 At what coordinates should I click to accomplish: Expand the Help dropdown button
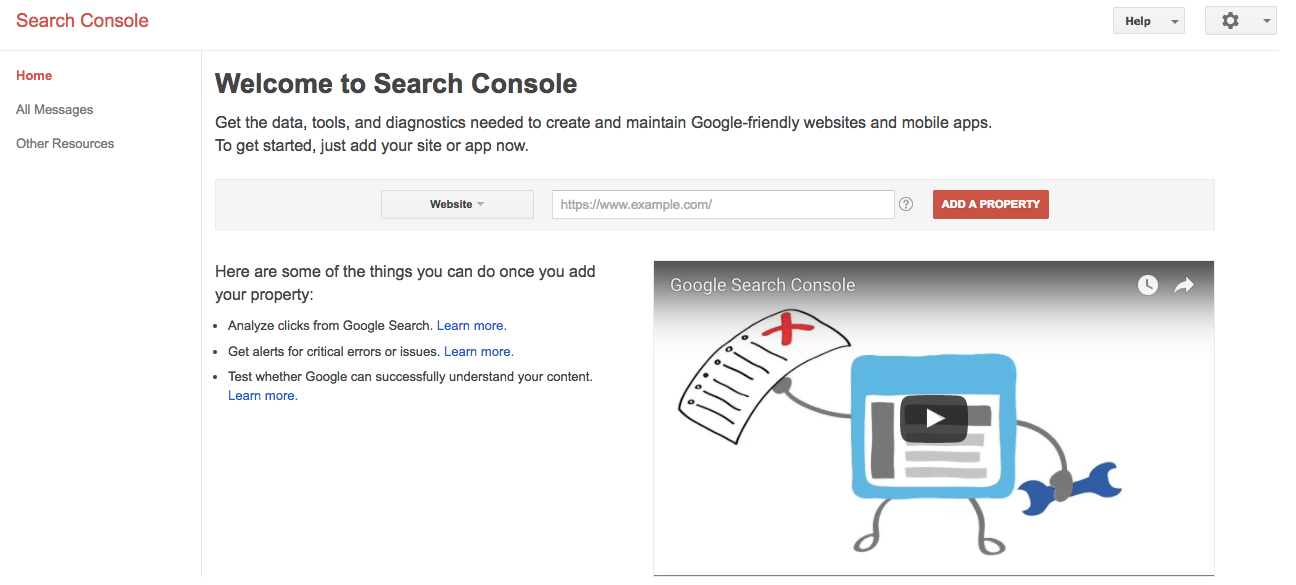click(x=1148, y=21)
